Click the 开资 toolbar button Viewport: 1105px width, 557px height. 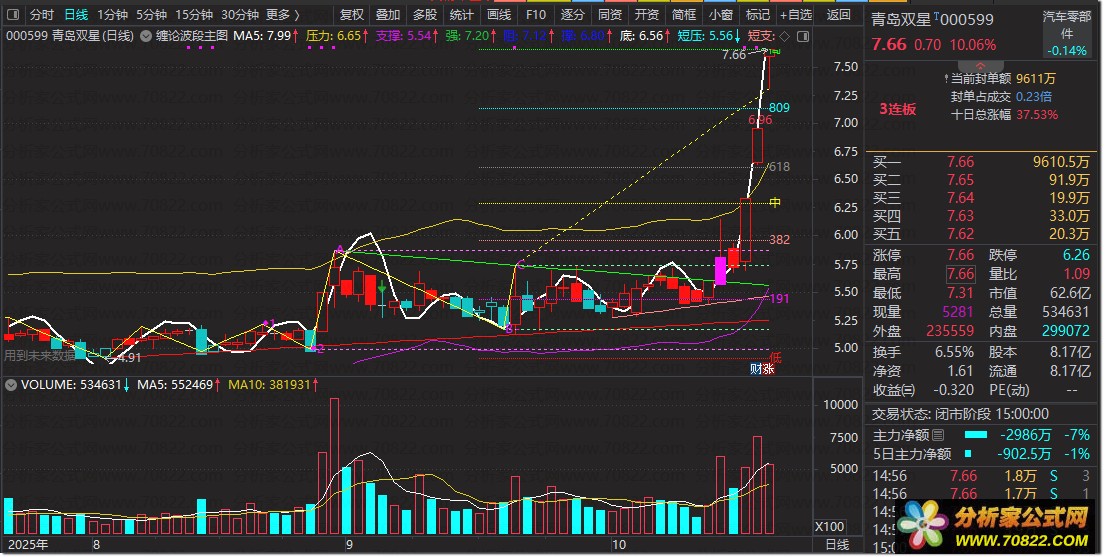pos(646,15)
